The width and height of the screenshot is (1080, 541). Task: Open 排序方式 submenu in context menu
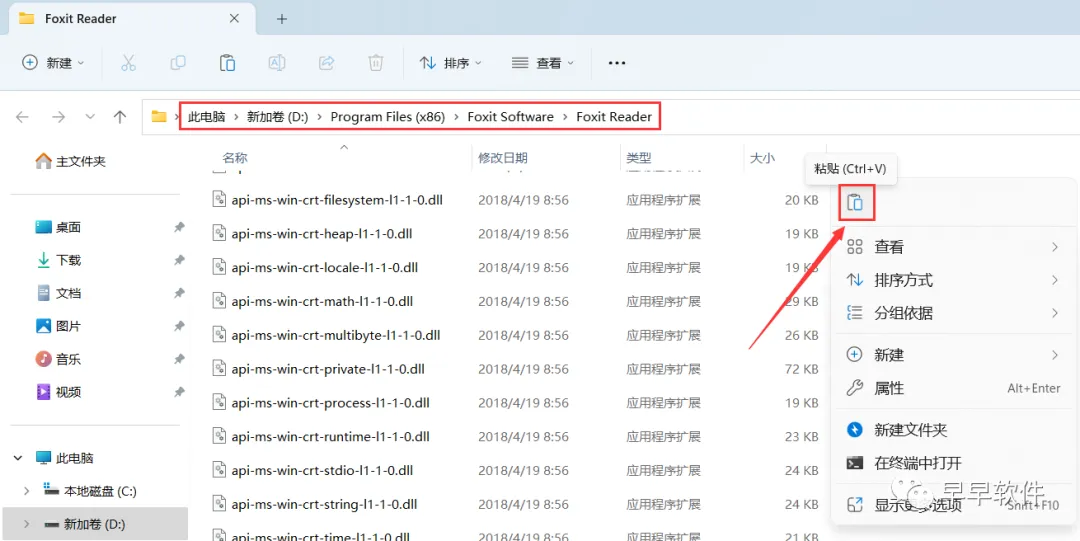click(953, 280)
